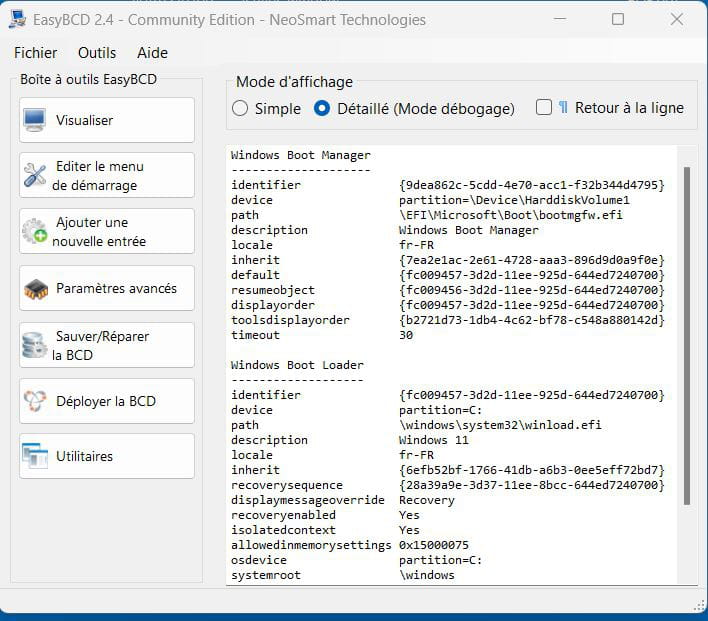Go to Ajouter une nouvelle entrée
This screenshot has width=708, height=621.
107,231
